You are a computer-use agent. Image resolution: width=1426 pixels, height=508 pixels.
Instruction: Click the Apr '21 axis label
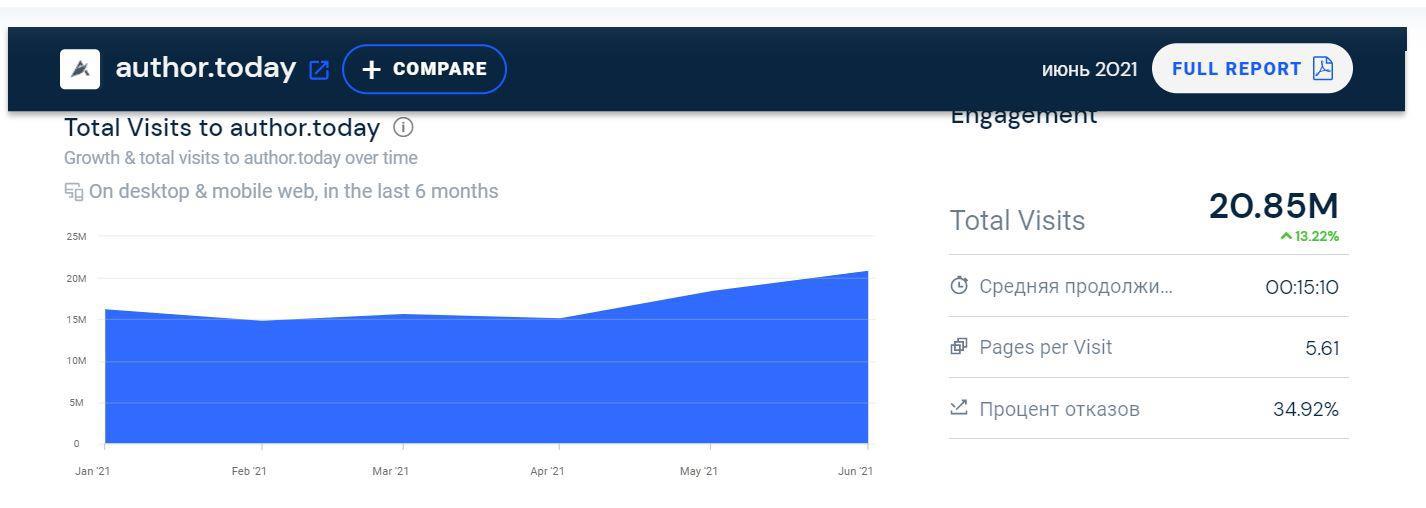tap(547, 472)
